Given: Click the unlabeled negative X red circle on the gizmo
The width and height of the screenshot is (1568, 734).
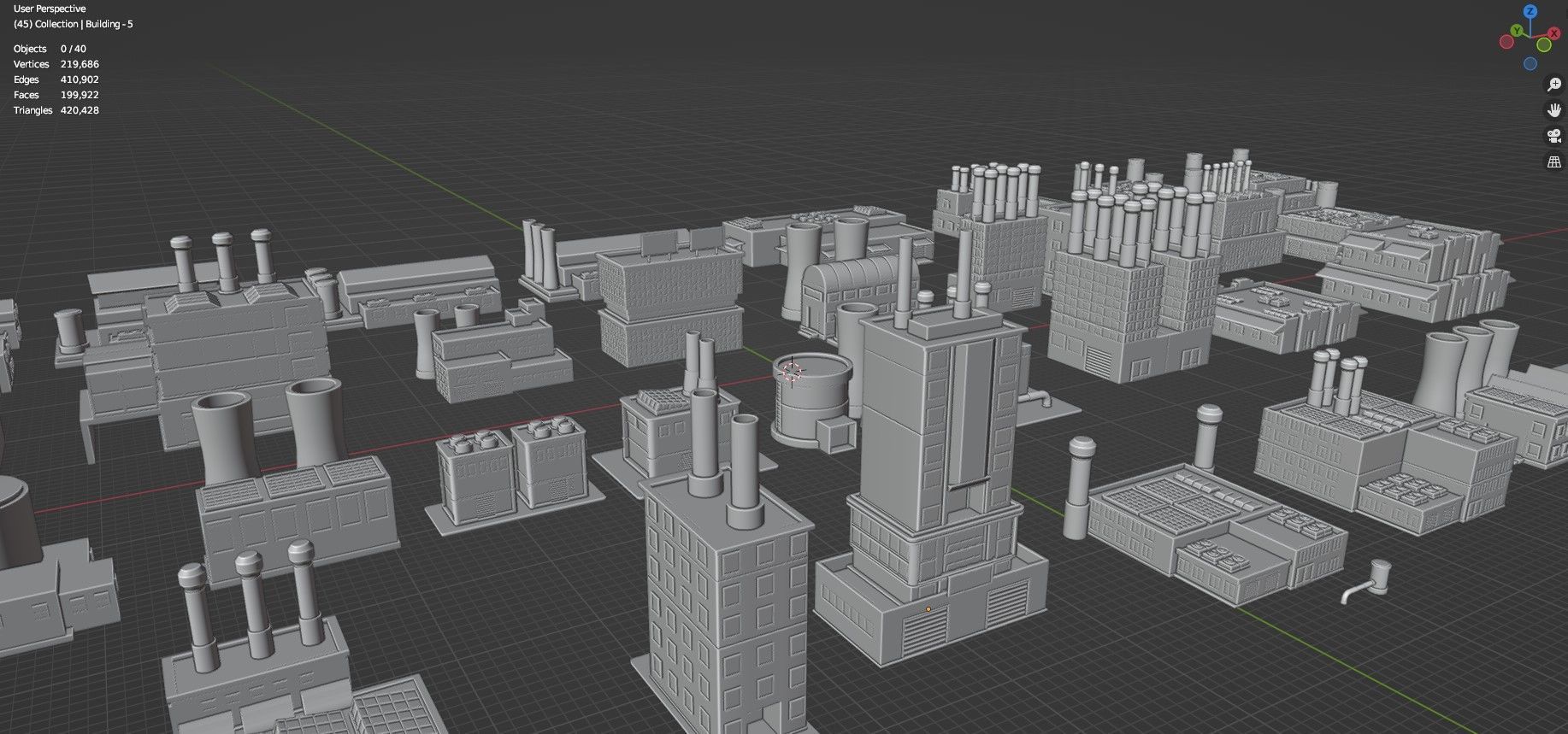Looking at the screenshot, I should 1506,41.
